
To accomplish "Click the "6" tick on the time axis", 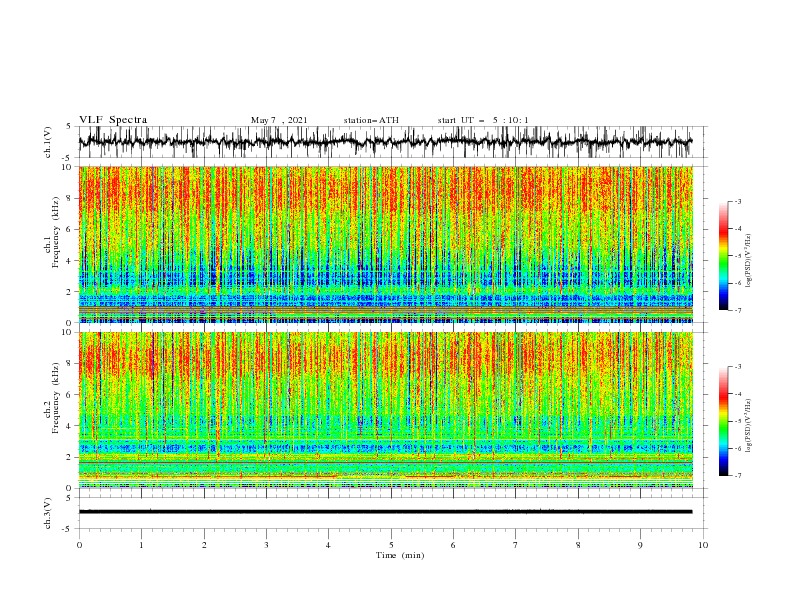I will point(453,545).
